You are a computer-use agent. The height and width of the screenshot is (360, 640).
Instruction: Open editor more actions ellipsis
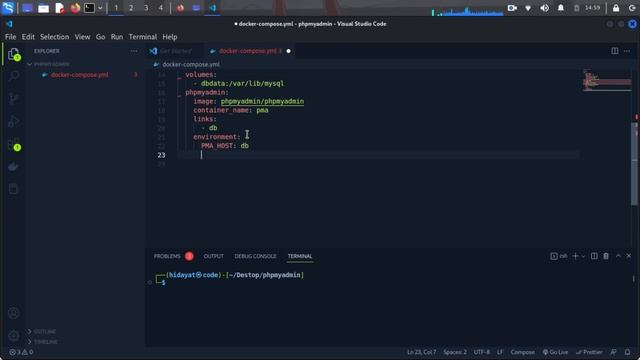627,51
